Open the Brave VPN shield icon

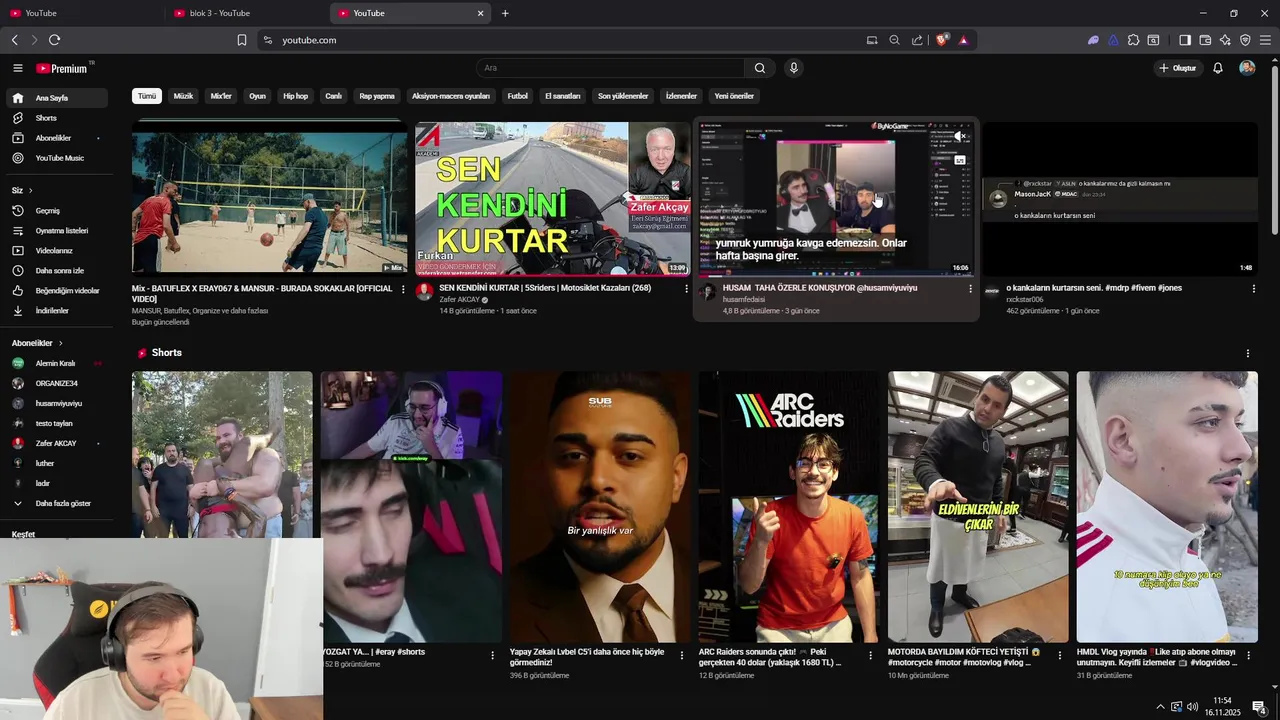[x=1245, y=40]
